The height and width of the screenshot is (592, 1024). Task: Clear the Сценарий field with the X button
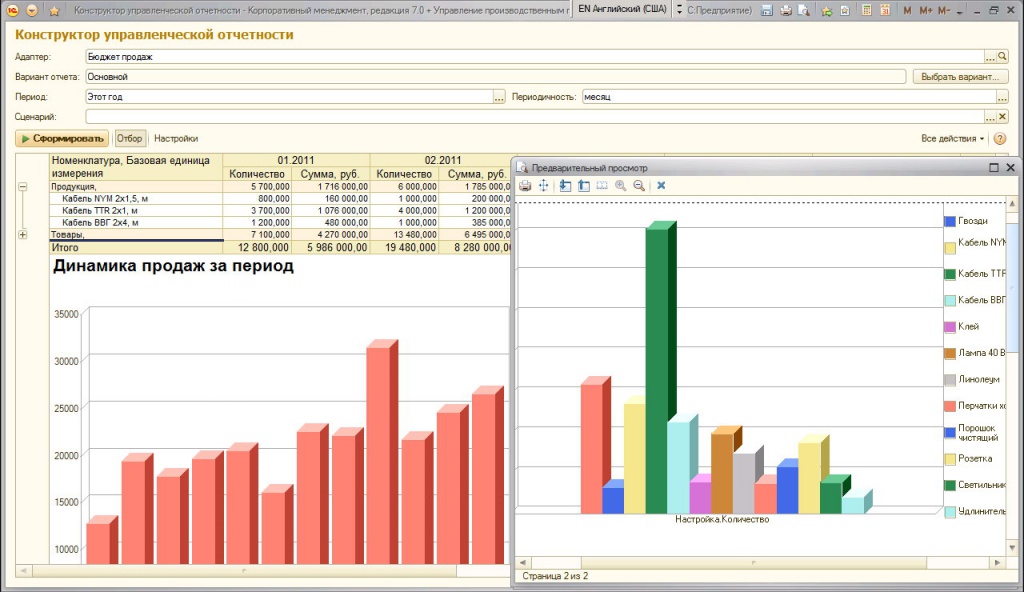click(1002, 117)
